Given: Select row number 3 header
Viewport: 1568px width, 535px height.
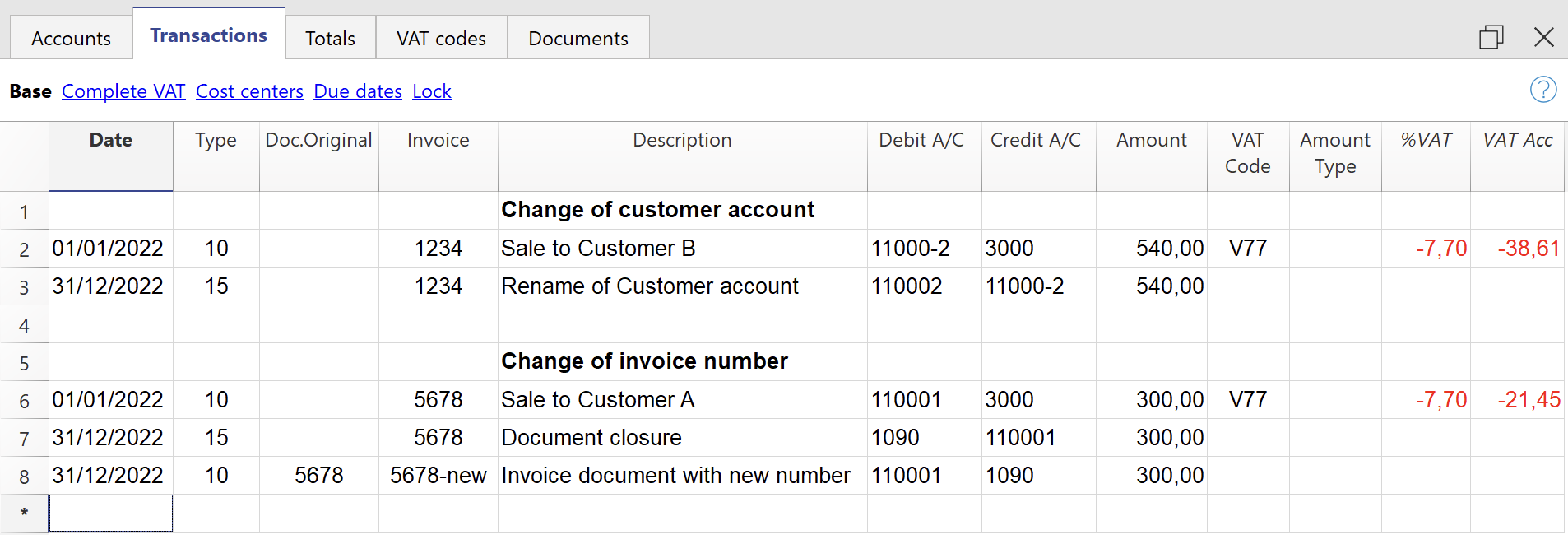Looking at the screenshot, I should 24,287.
